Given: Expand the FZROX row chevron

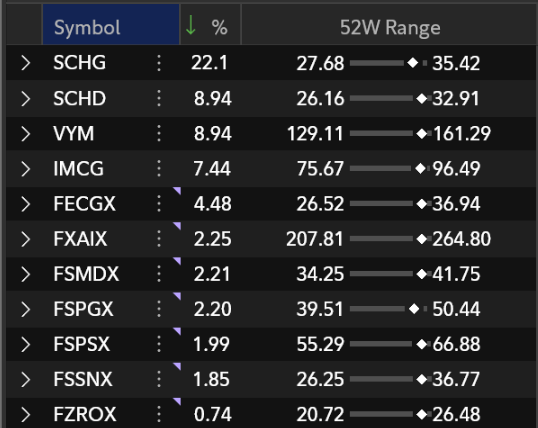Looking at the screenshot, I should coord(25,415).
